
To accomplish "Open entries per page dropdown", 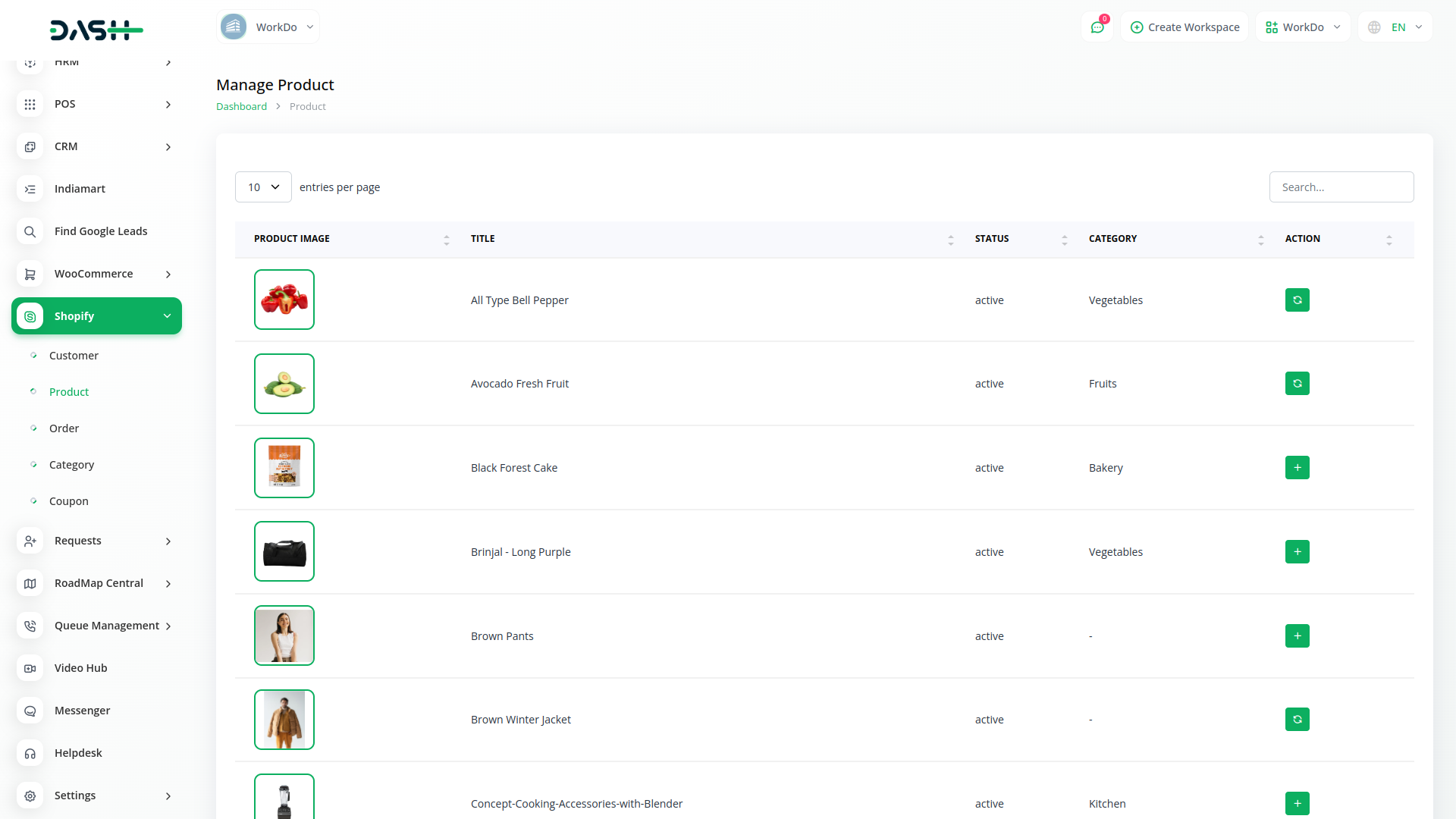I will [x=263, y=187].
